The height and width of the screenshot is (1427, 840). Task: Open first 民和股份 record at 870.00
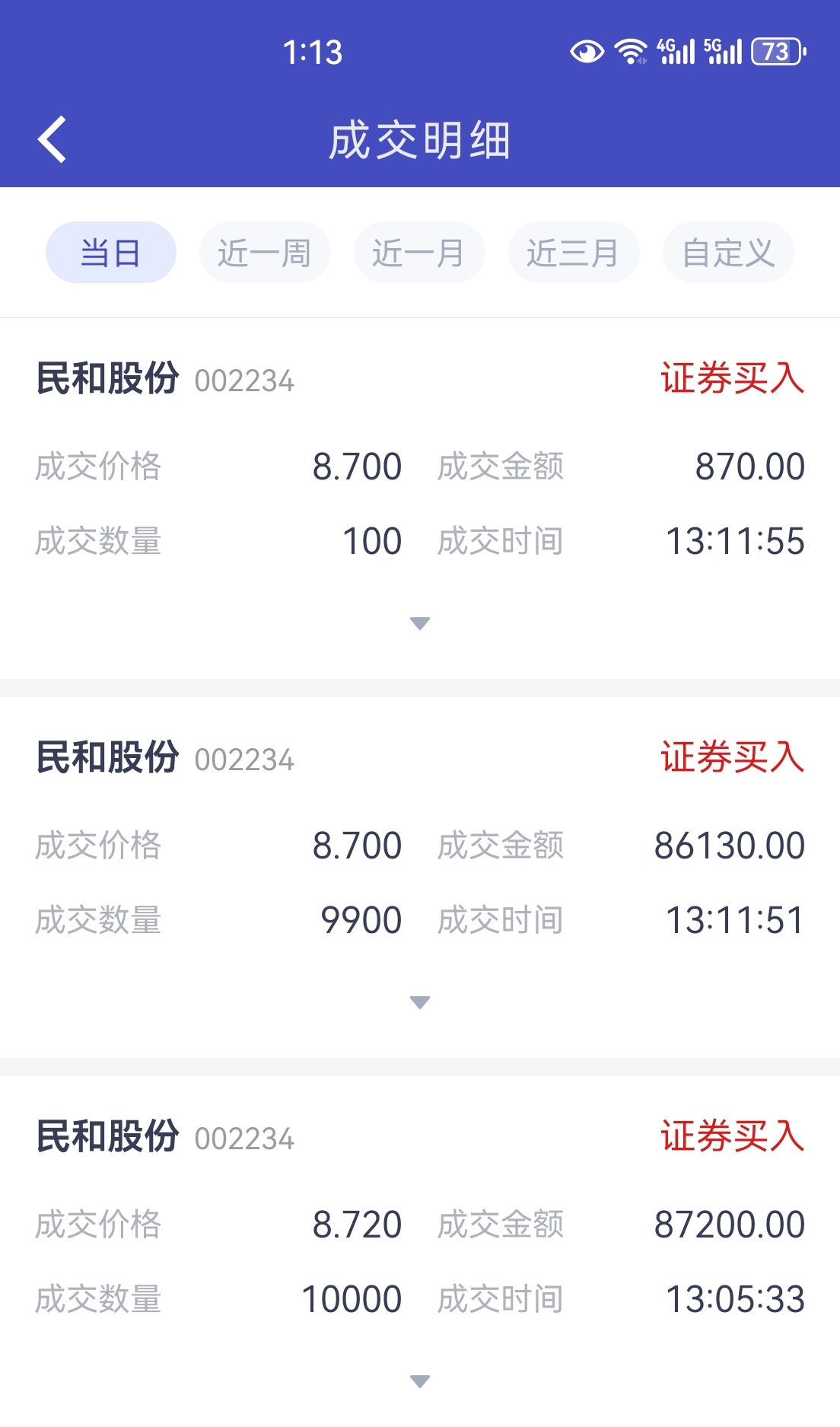pos(420,498)
